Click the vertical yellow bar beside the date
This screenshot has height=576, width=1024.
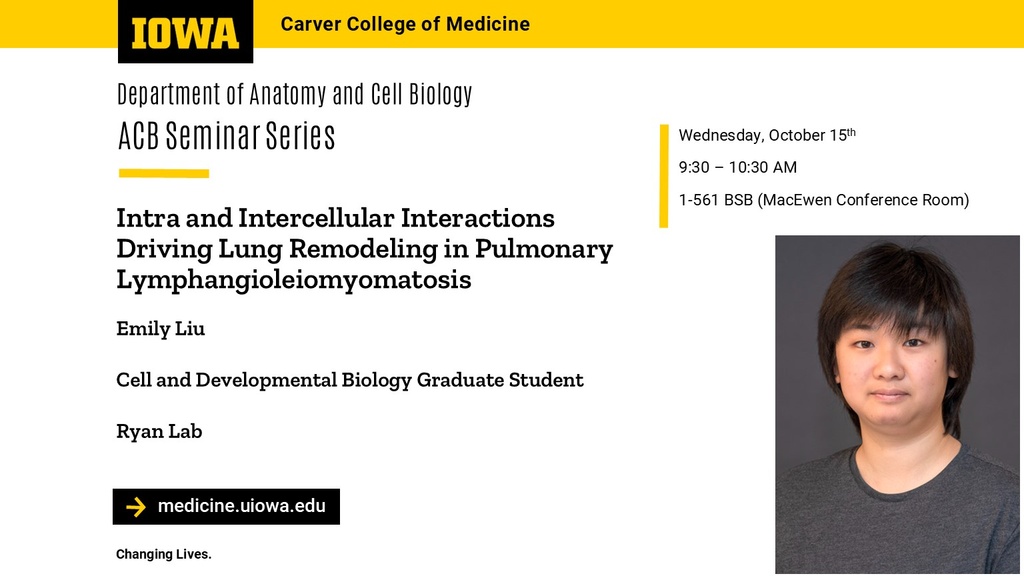click(x=663, y=176)
